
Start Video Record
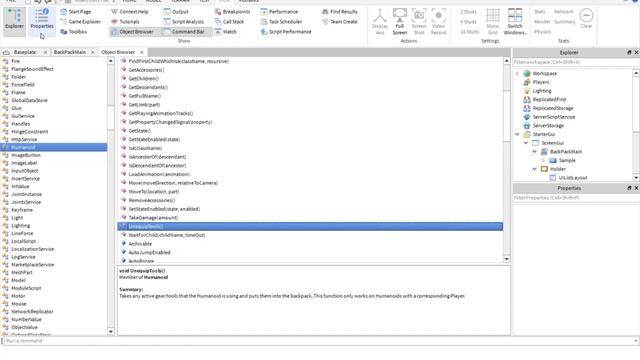pos(438,22)
